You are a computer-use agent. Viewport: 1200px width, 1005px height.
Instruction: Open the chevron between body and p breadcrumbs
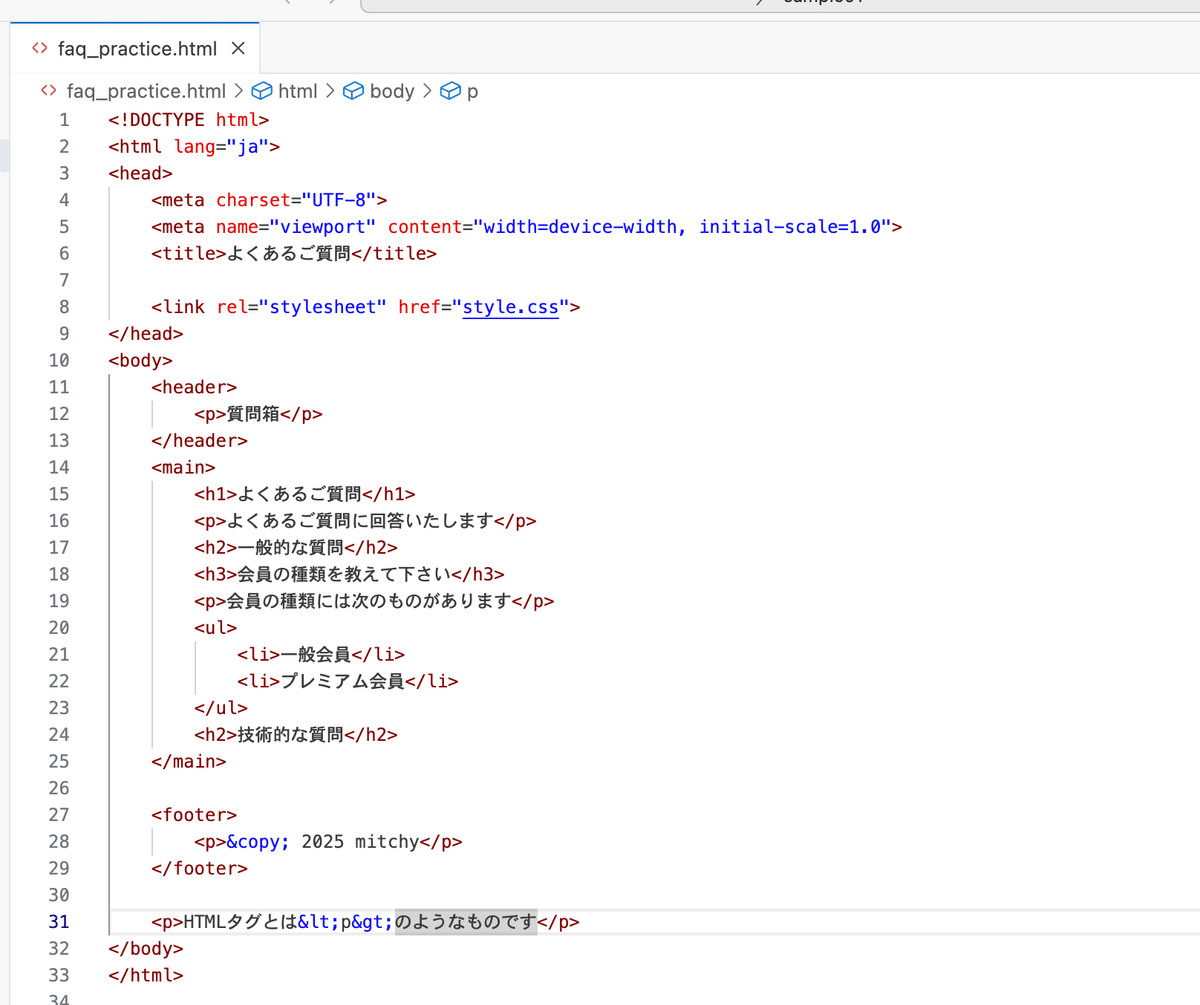(427, 90)
